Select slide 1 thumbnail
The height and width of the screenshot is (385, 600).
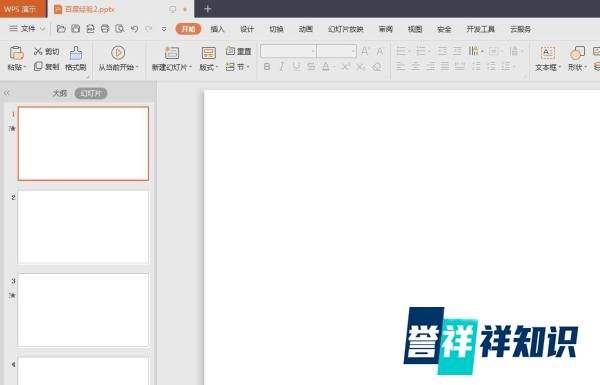[83, 144]
